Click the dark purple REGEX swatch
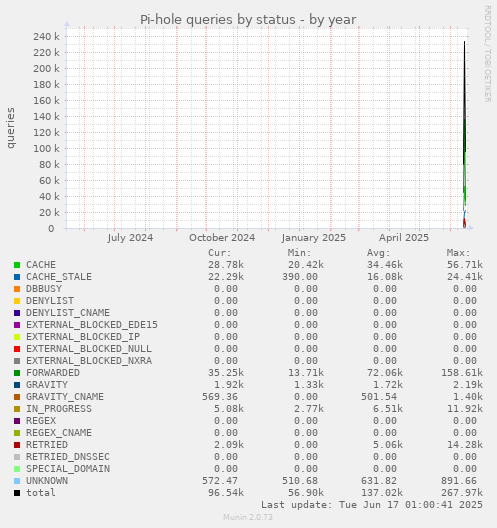Screen dimensions: 497x528 point(17,421)
